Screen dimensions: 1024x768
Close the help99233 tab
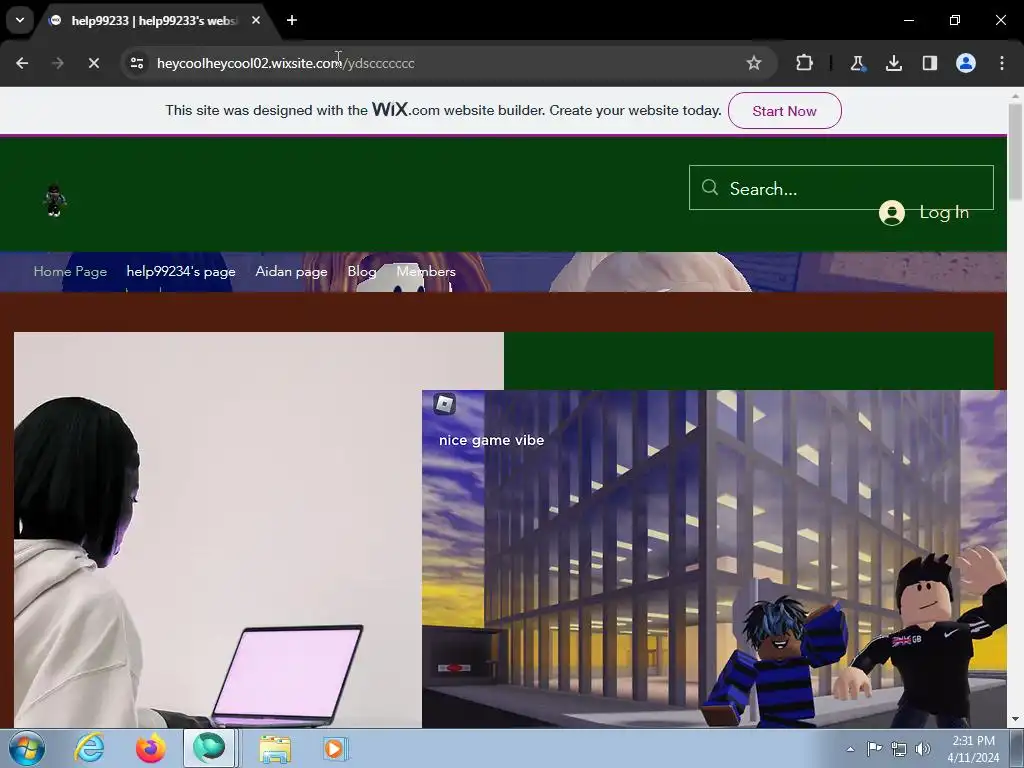(x=256, y=20)
